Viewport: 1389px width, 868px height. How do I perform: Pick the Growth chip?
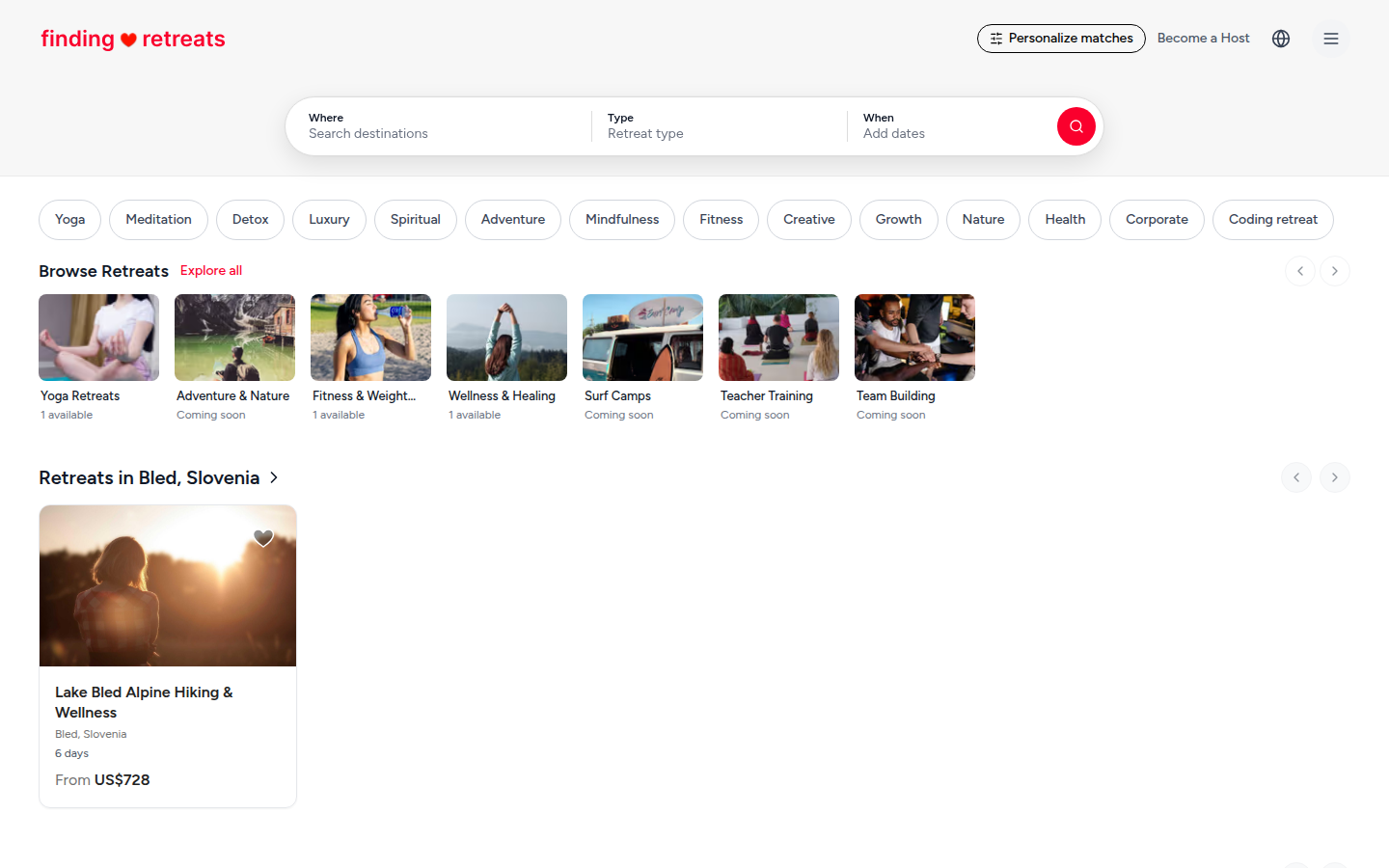(x=899, y=220)
